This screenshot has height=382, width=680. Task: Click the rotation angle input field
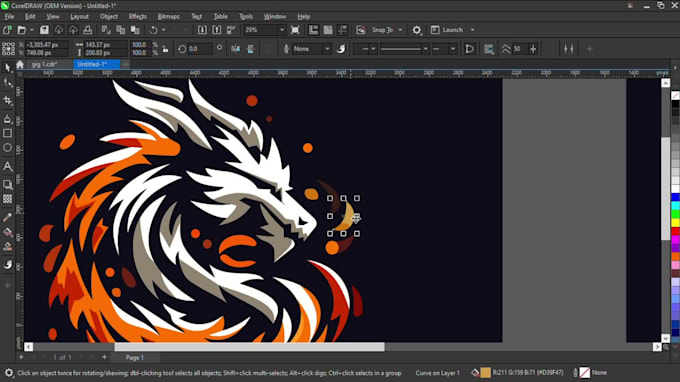point(200,49)
